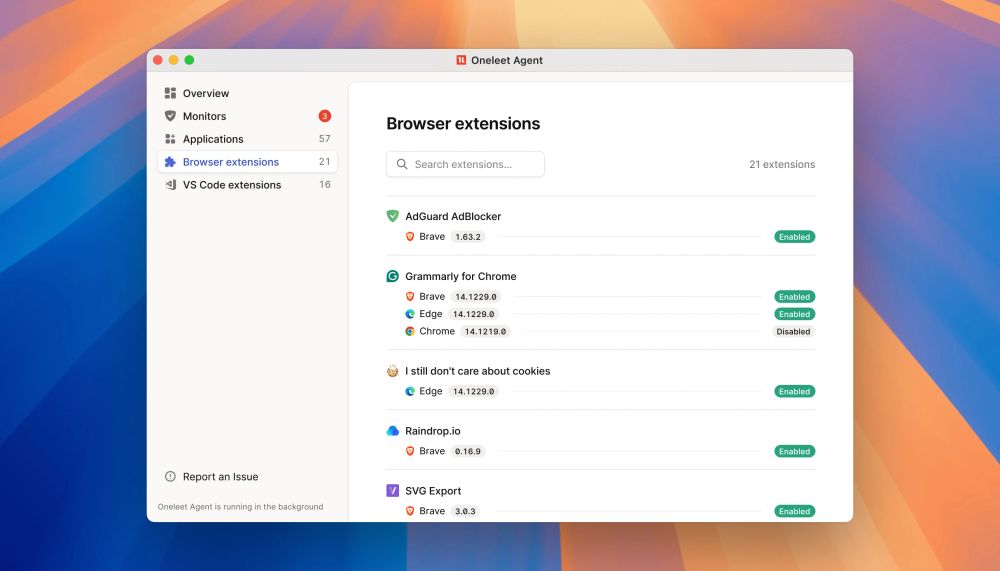Image resolution: width=1000 pixels, height=571 pixels.
Task: Click Edge icon under Grammarly for Chrome
Action: (410, 314)
